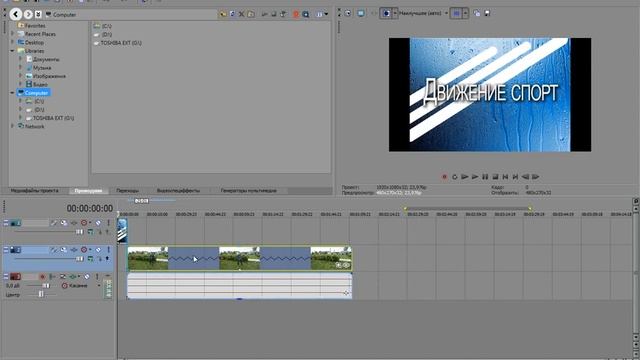Image resolution: width=640 pixels, height=360 pixels.
Task: Click the X delete icon in Explorer toolbar
Action: click(242, 14)
